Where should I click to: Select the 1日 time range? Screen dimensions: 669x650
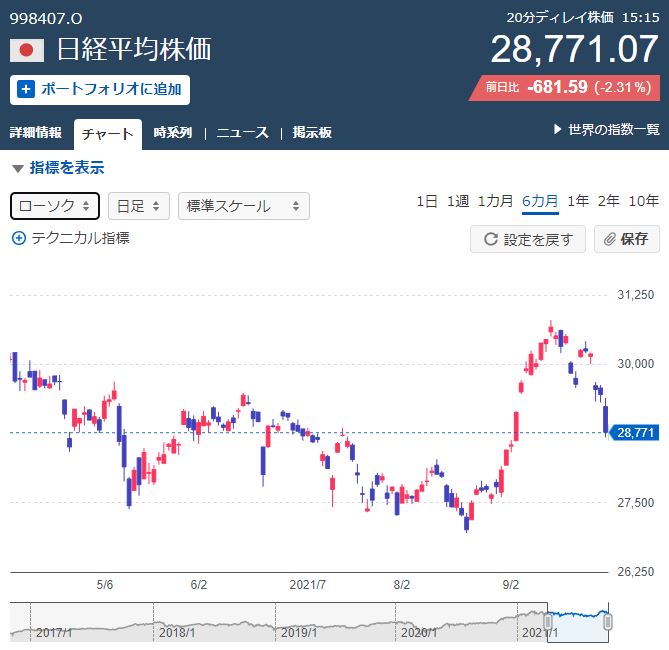coord(427,201)
